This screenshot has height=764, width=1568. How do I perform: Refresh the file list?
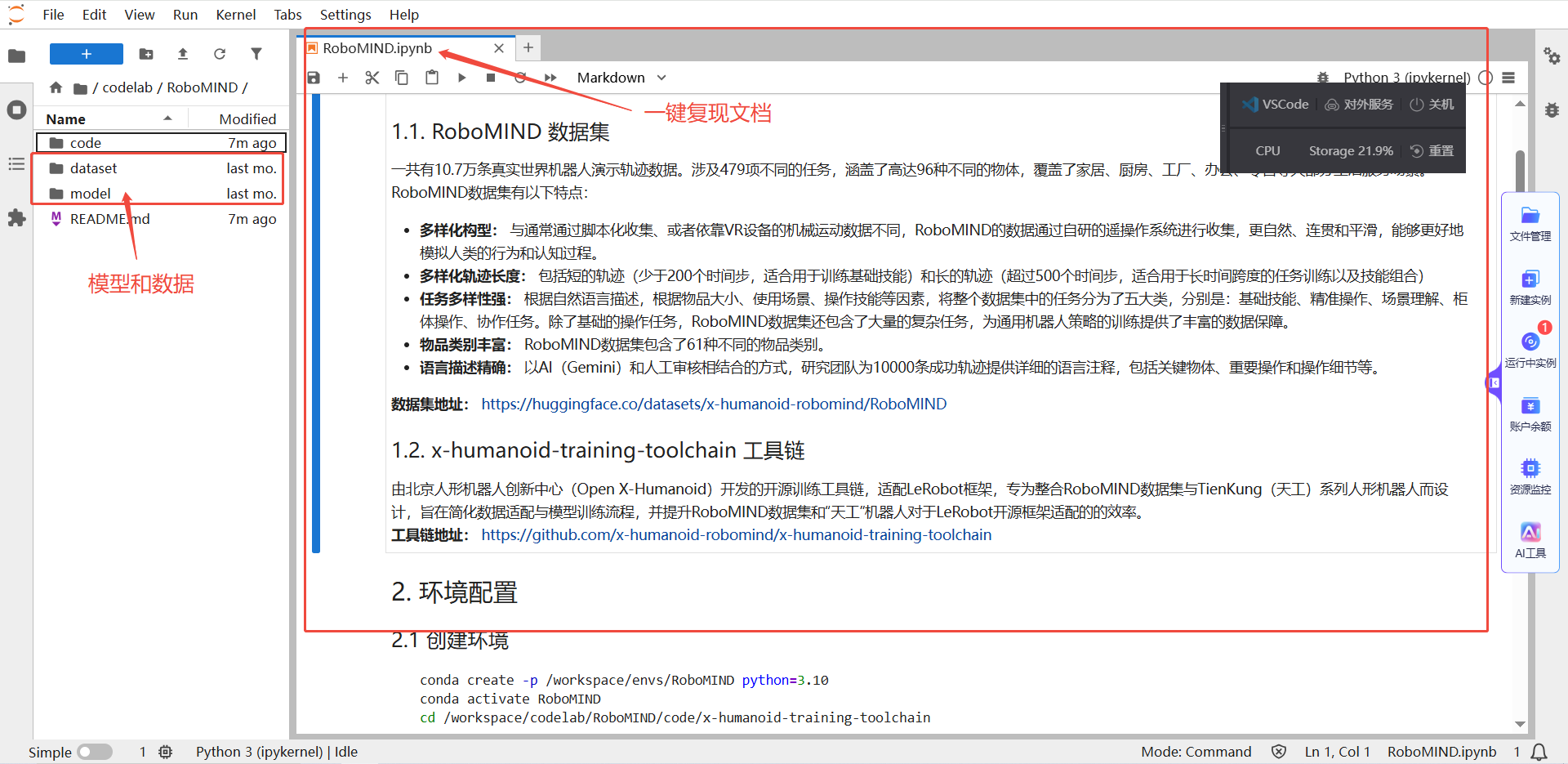tap(219, 54)
